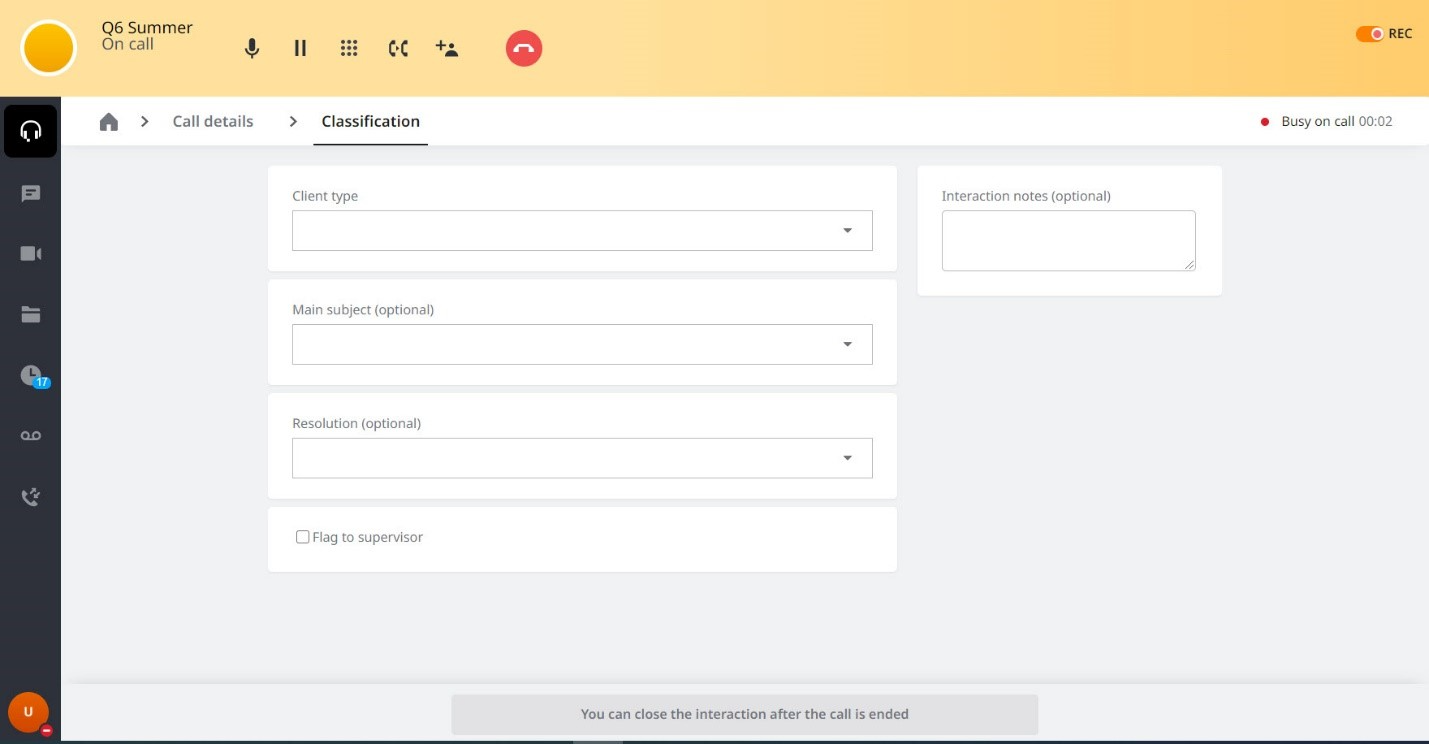Put the call on hold with the pause icon

pyautogui.click(x=300, y=48)
